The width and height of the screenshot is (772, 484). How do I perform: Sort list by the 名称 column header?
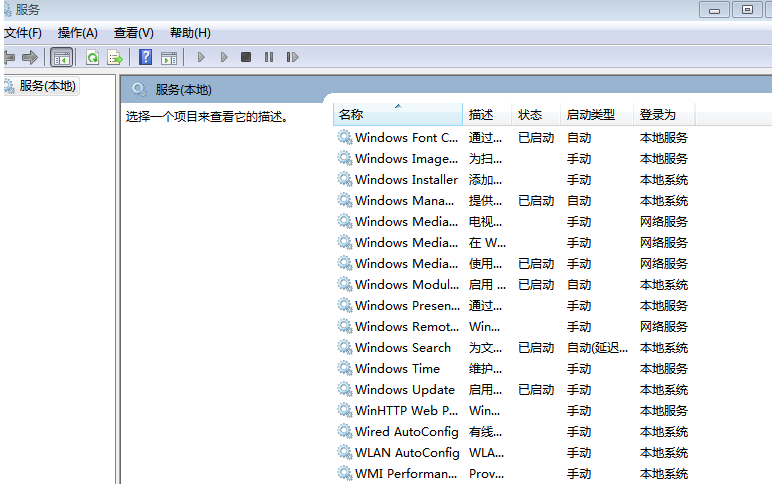coord(351,115)
